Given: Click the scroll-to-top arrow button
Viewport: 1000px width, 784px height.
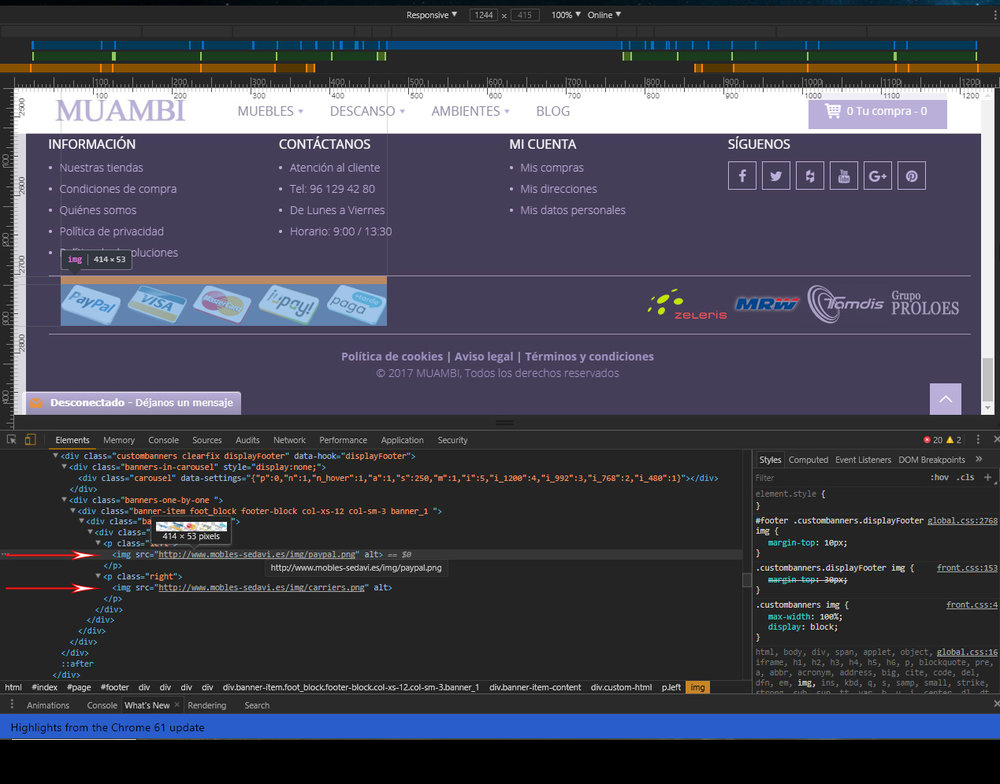Looking at the screenshot, I should pos(945,398).
